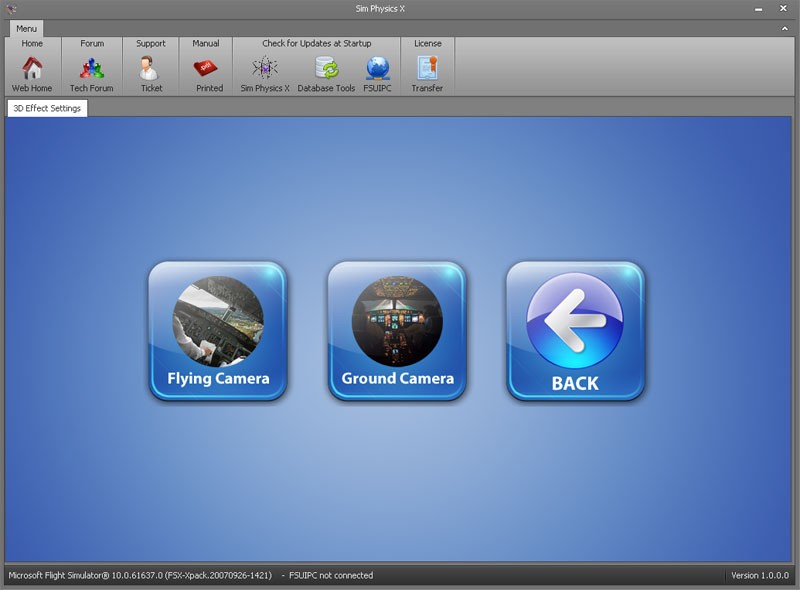Click the FSUIPC not connected status
800x590 pixels.
click(x=331, y=576)
